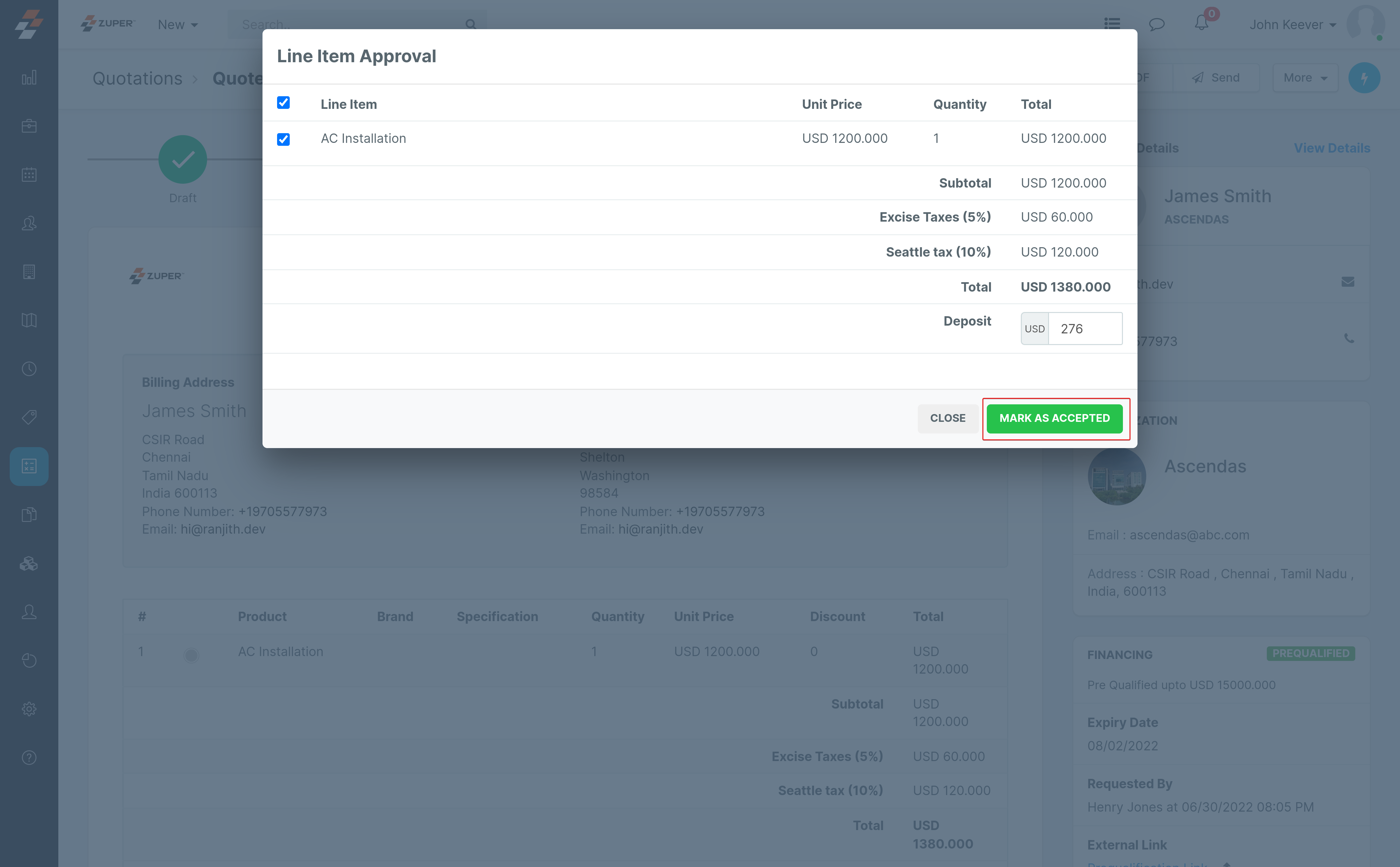The height and width of the screenshot is (867, 1400).
Task: Click the settings gear in sidebar
Action: click(x=29, y=709)
